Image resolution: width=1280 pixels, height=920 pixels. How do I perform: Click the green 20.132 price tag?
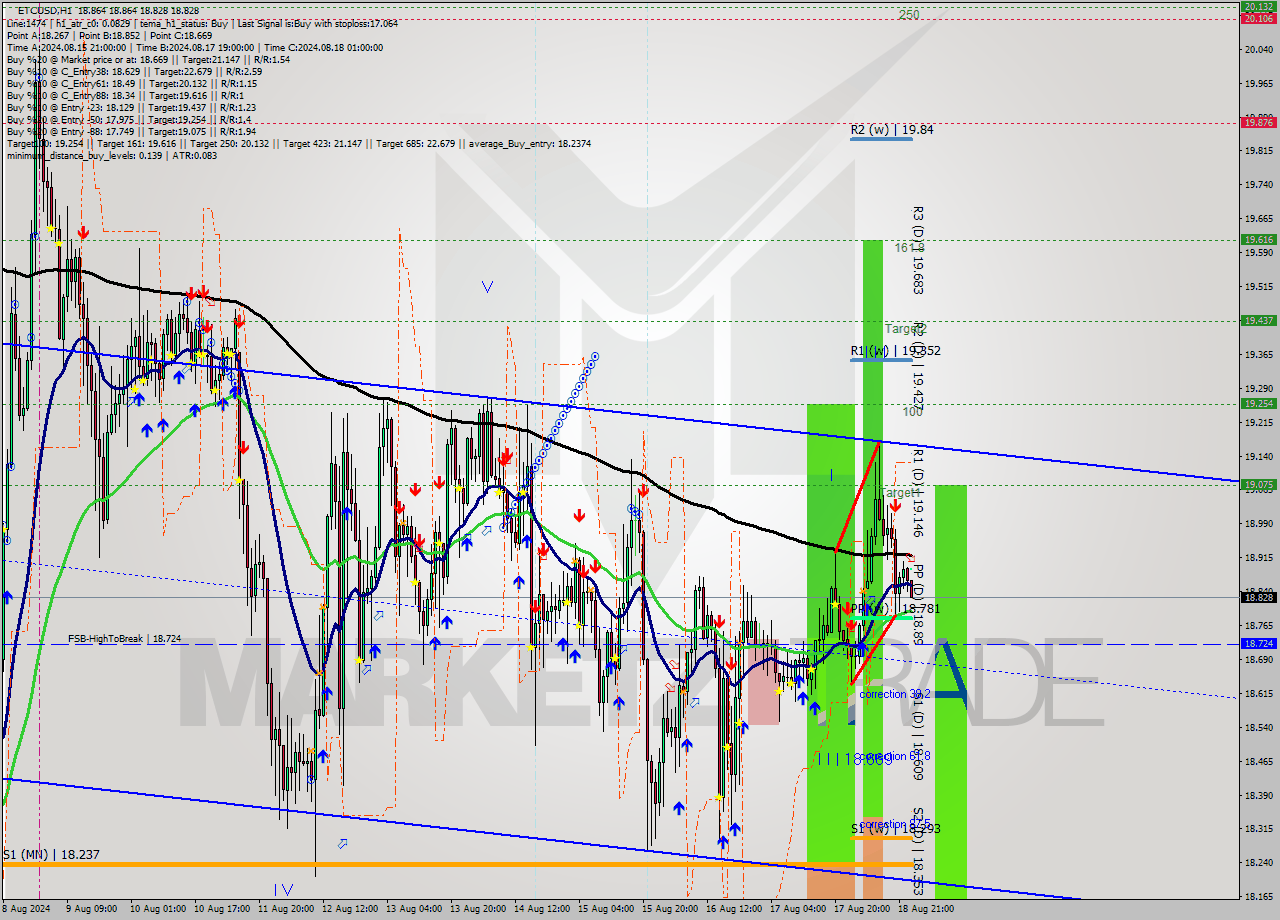1257,6
